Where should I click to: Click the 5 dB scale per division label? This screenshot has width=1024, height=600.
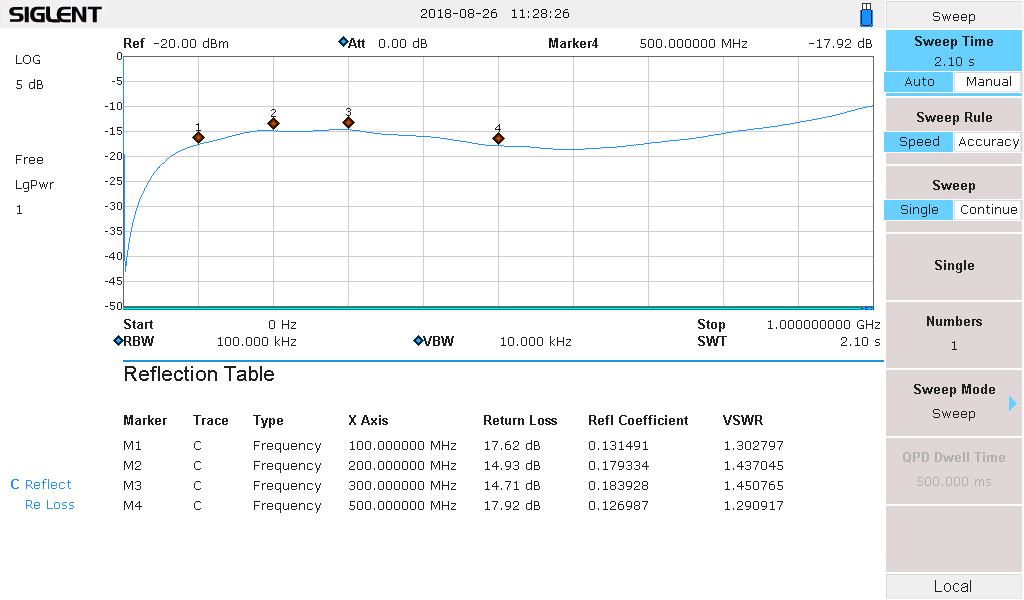click(29, 85)
